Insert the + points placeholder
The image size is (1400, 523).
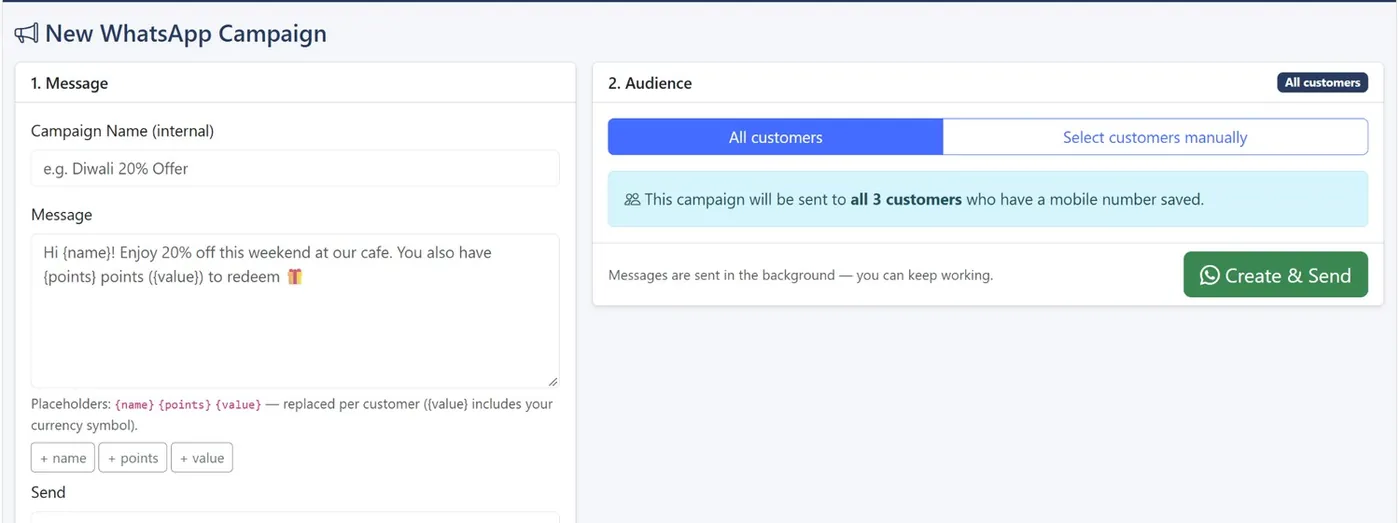(x=133, y=458)
